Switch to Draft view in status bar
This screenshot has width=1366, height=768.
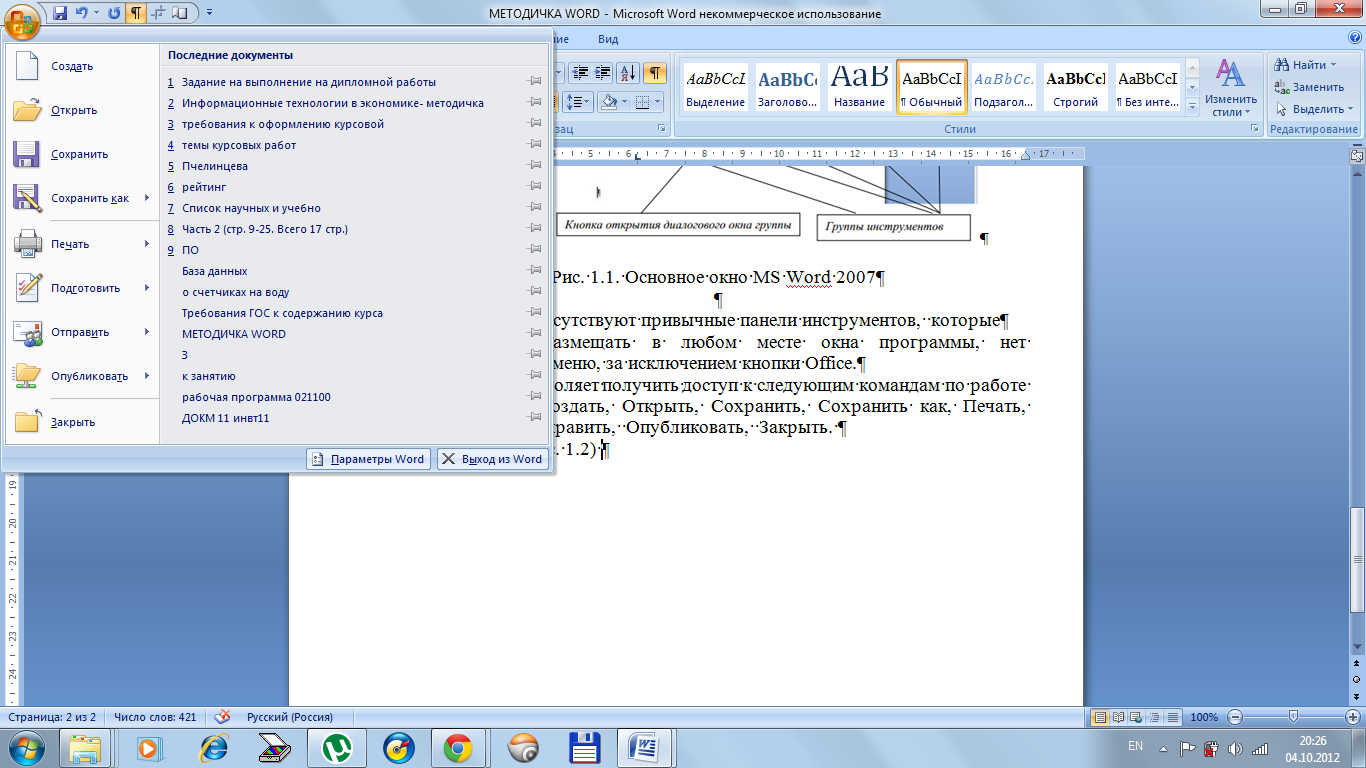pos(1173,717)
